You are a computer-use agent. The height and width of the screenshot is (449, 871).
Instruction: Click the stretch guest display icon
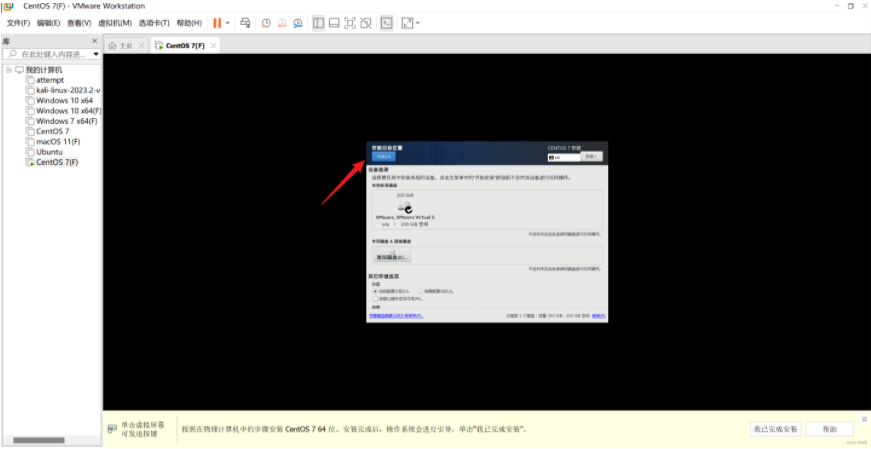(x=407, y=23)
